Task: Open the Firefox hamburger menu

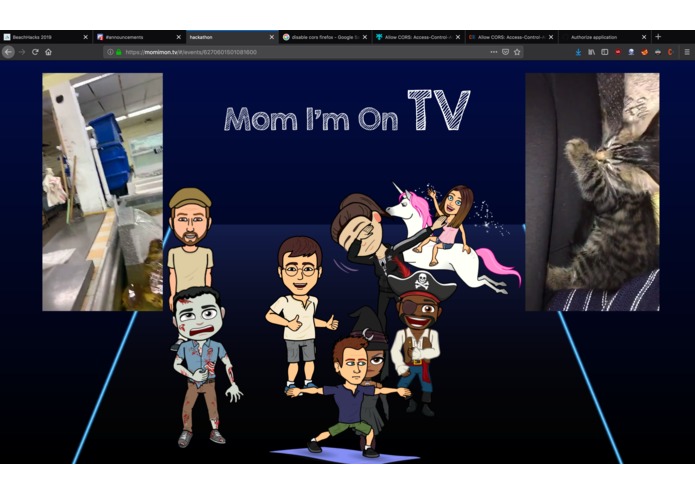Action: [x=687, y=52]
